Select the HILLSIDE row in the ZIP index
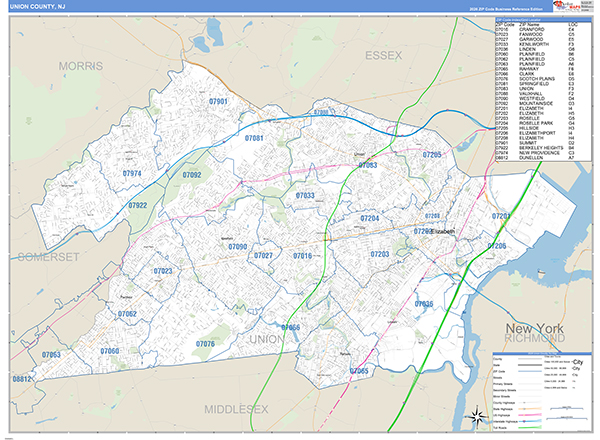Image resolution: width=600 pixels, height=440 pixels. (536, 128)
